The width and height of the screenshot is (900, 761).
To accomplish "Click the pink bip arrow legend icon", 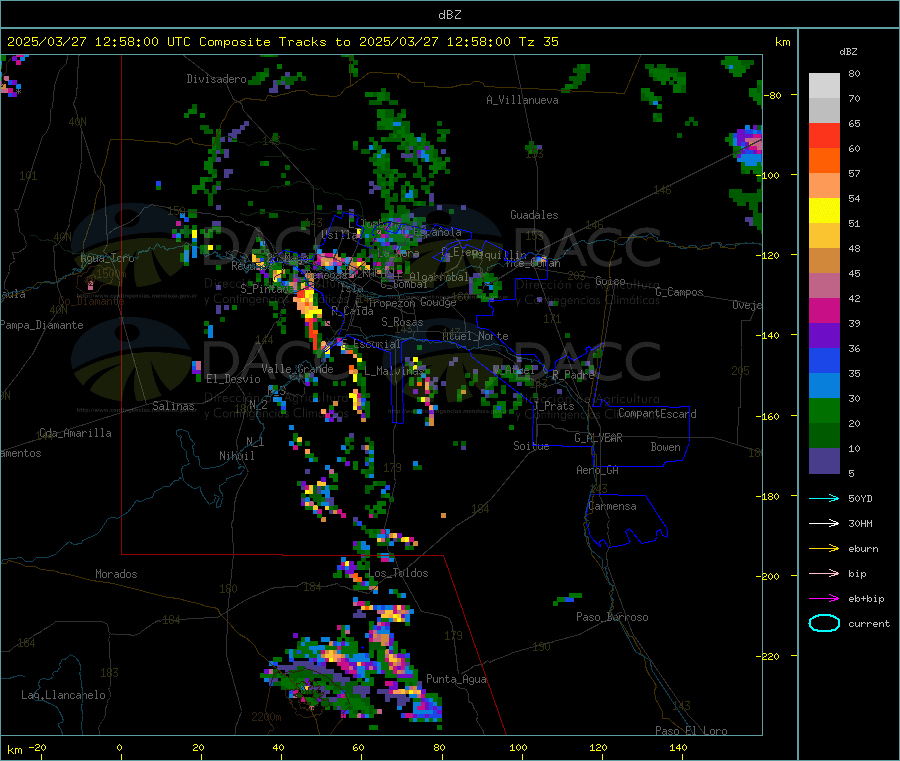I will tap(824, 573).
